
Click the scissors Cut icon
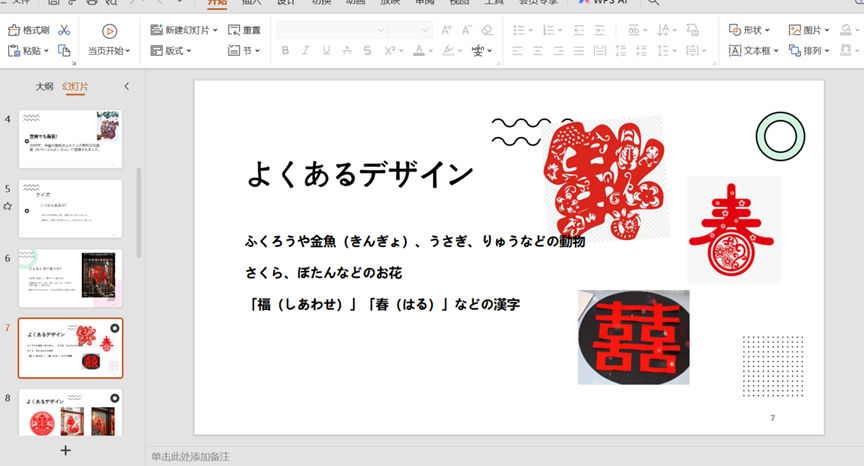click(64, 30)
